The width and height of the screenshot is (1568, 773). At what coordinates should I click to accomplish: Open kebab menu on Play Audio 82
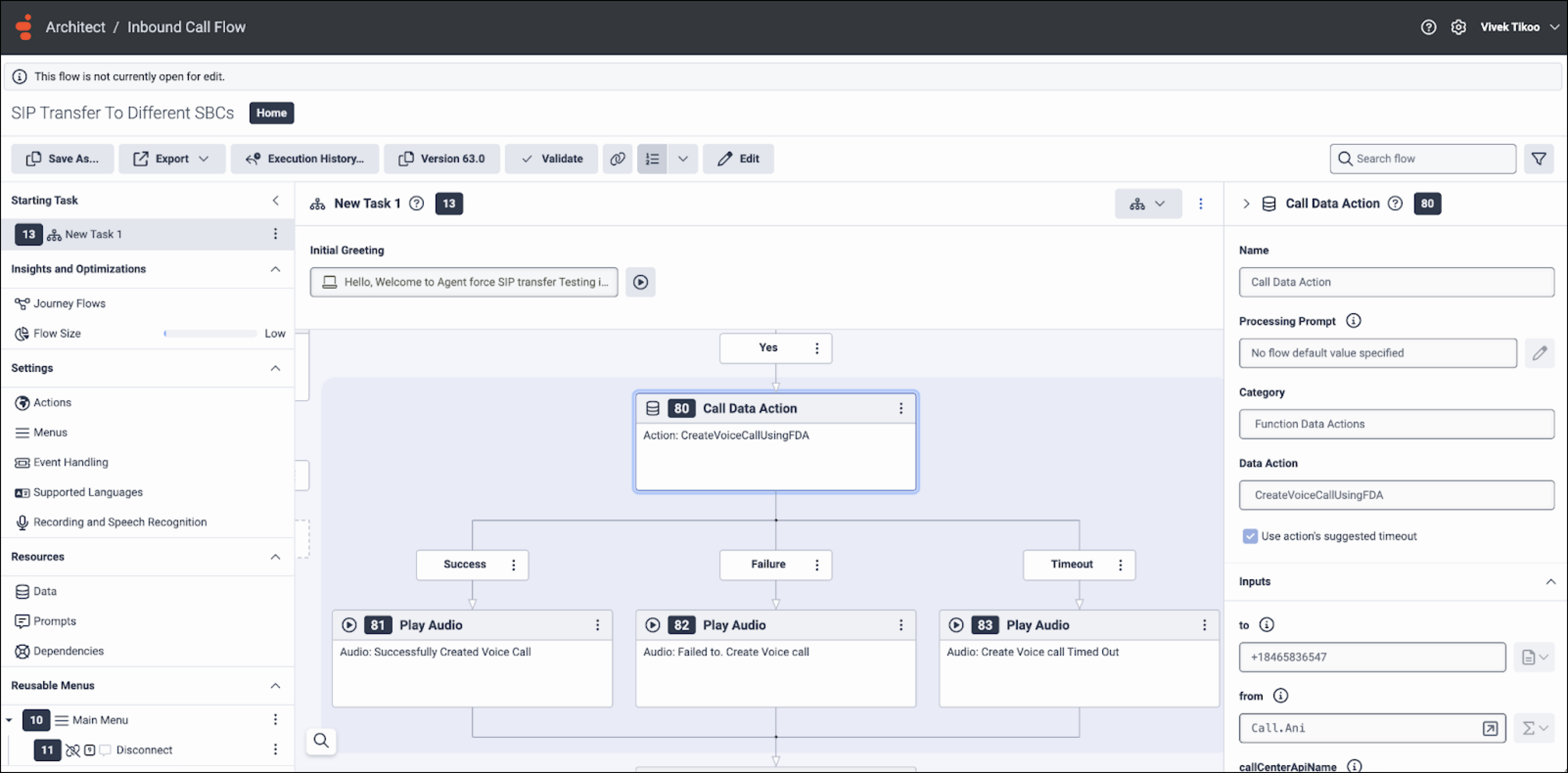901,625
